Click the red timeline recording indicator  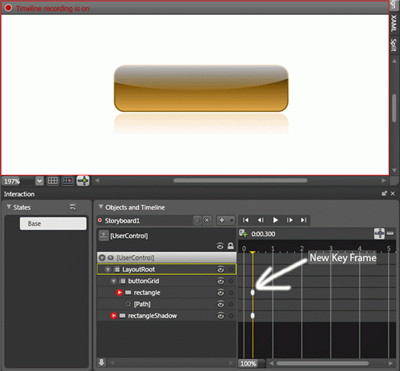tap(8, 8)
